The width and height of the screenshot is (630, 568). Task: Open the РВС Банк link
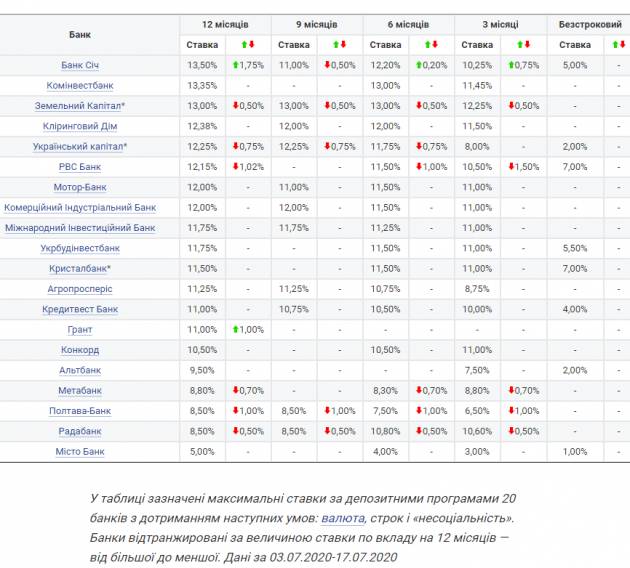click(x=80, y=167)
